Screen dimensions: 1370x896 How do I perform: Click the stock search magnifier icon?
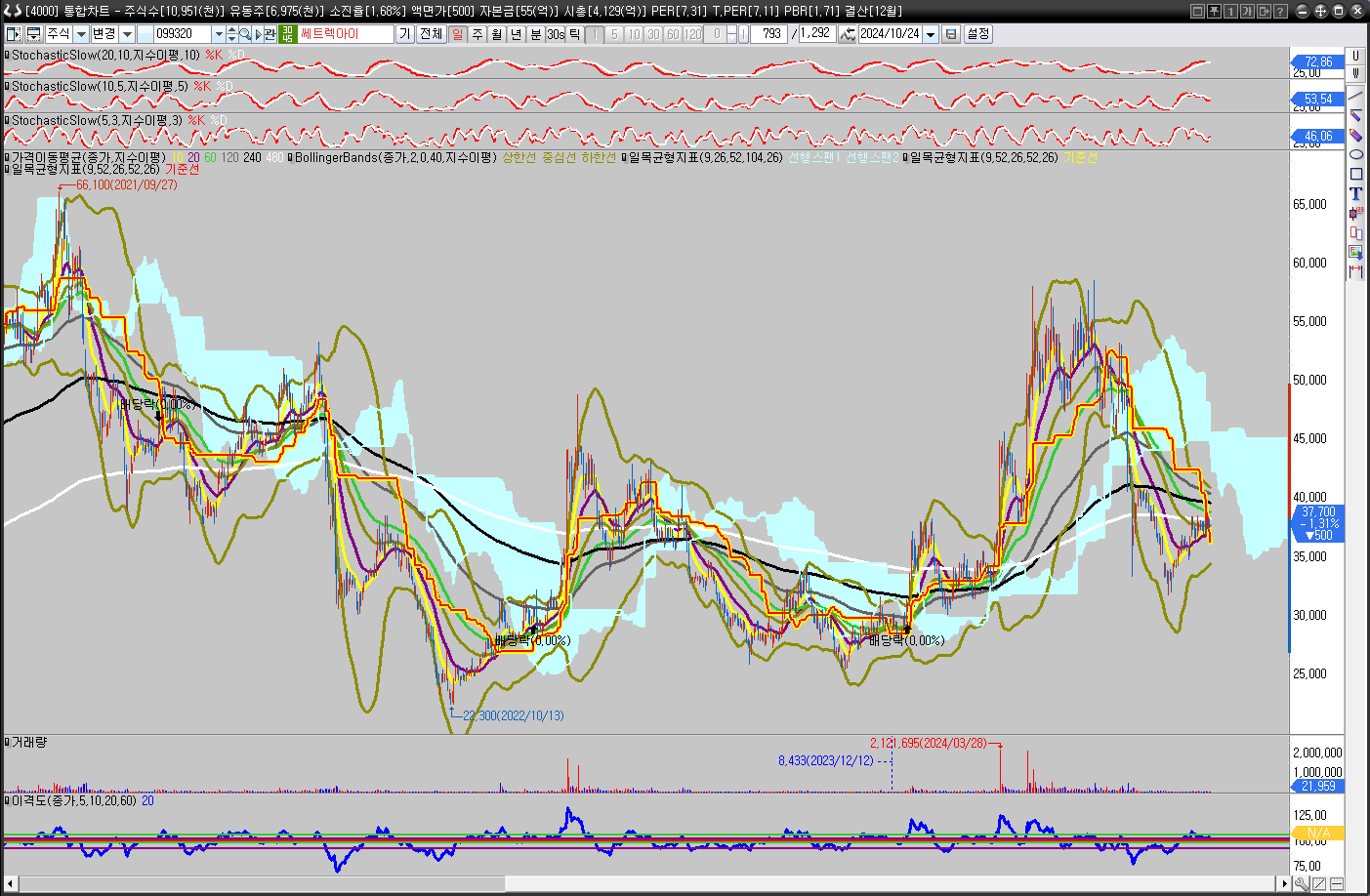245,34
